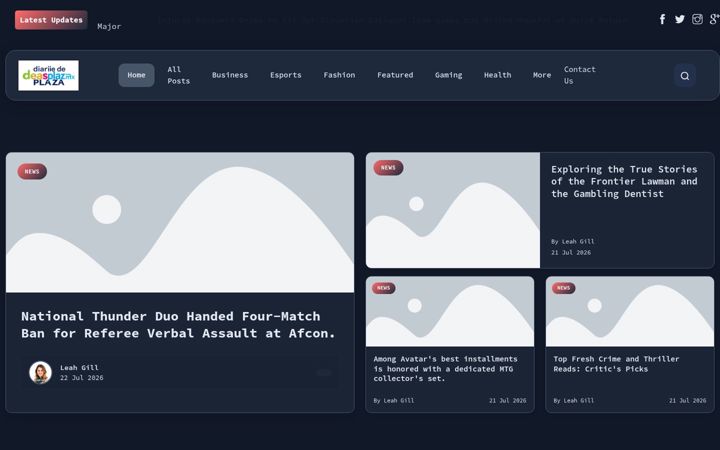Click 'By Leah Gill' on Crime Thriller card
Image resolution: width=720 pixels, height=450 pixels.
[x=574, y=401]
